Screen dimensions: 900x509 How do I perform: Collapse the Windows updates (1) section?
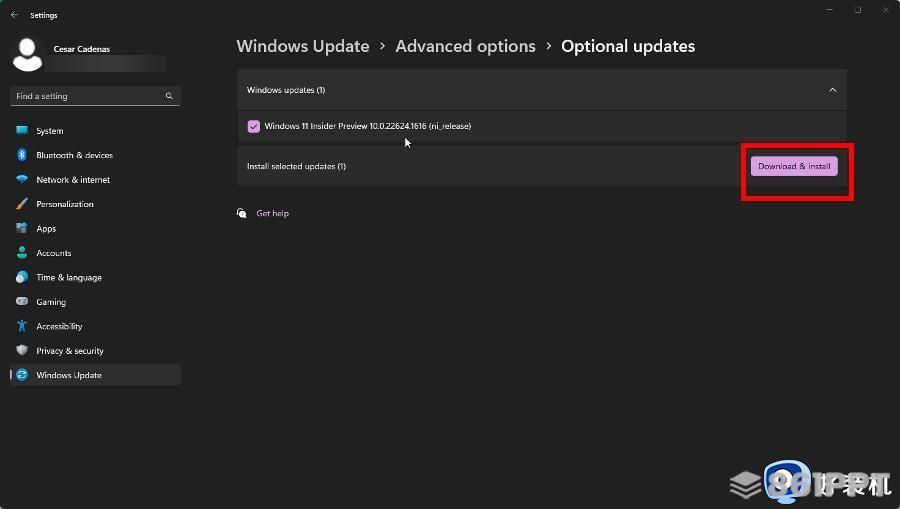[832, 90]
